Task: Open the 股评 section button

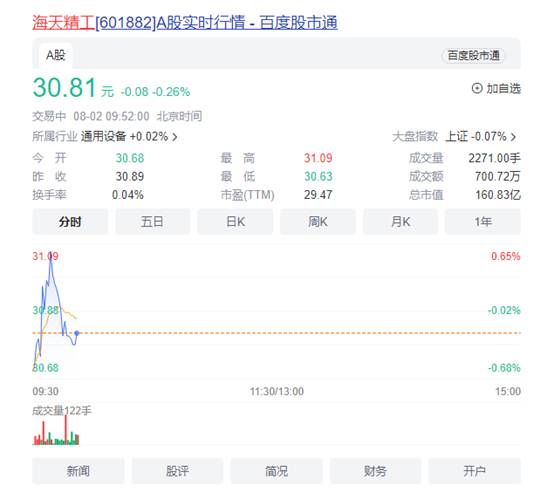Action: [177, 471]
